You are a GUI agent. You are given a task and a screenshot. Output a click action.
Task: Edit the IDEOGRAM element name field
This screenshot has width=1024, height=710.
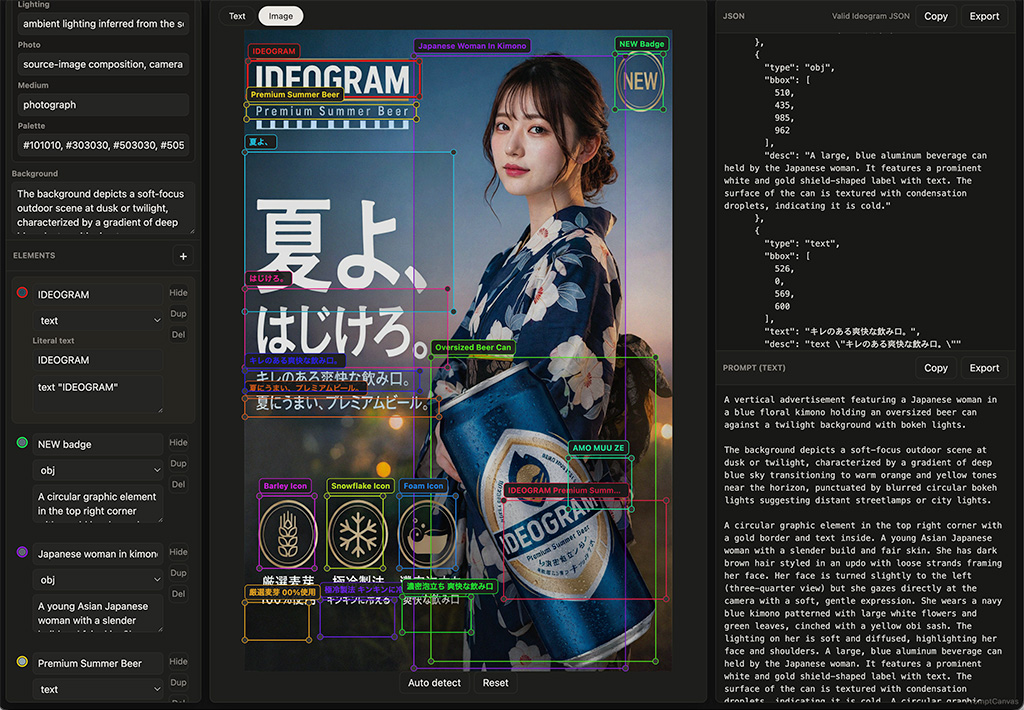(x=97, y=295)
